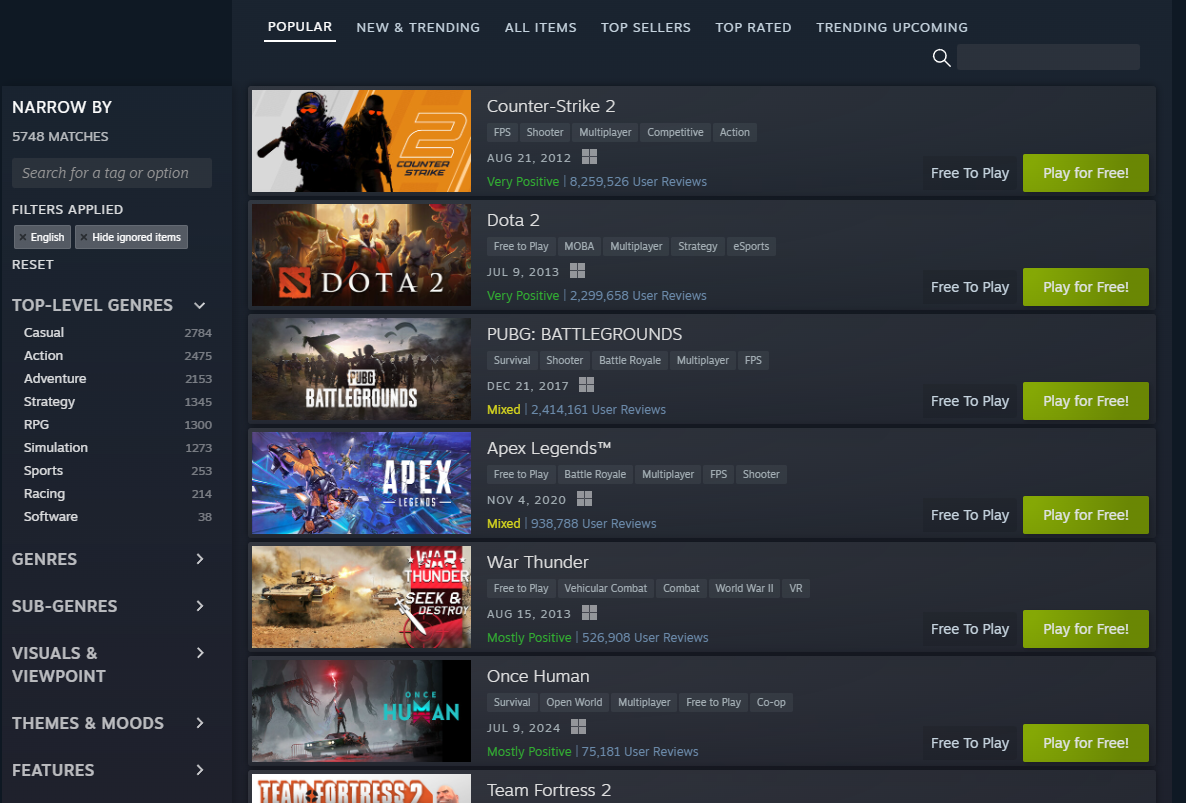1186x803 pixels.
Task: Click the 'Mixed' rating on Apex Legends
Action: (504, 524)
